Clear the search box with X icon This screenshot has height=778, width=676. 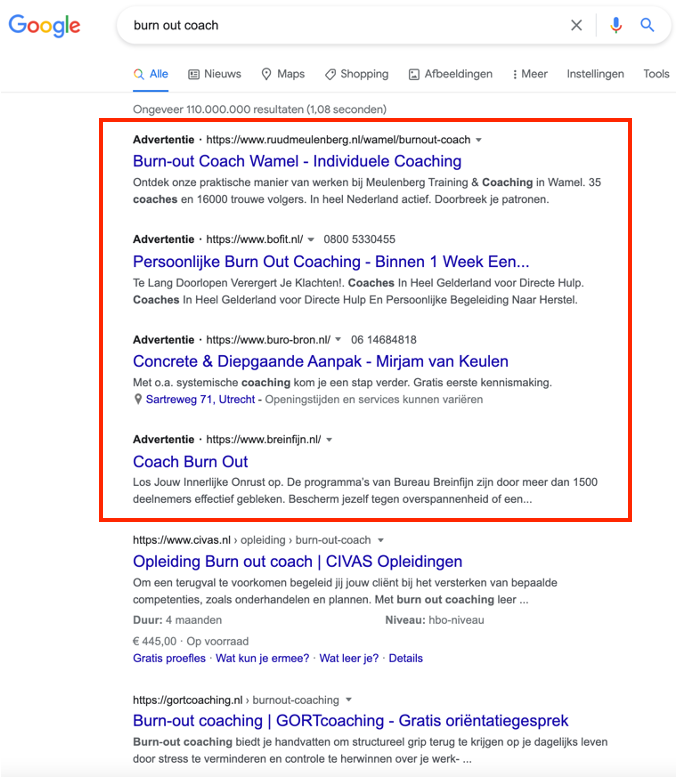pyautogui.click(x=576, y=25)
